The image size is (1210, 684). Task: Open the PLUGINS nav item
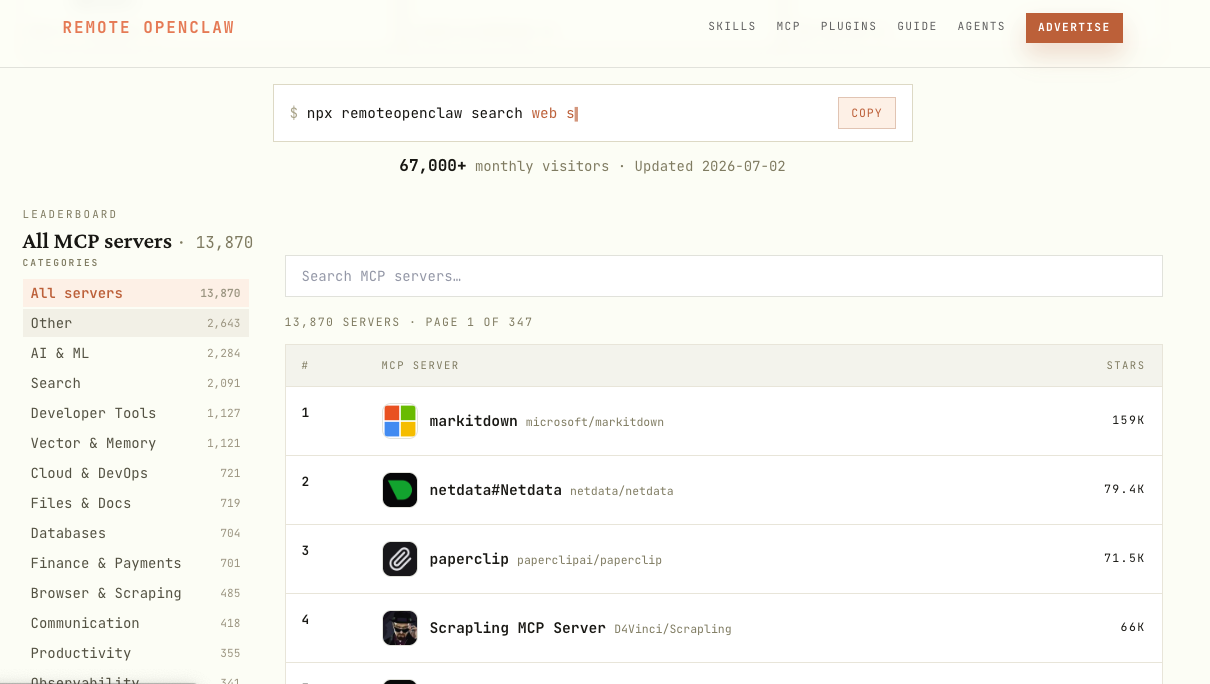[849, 27]
